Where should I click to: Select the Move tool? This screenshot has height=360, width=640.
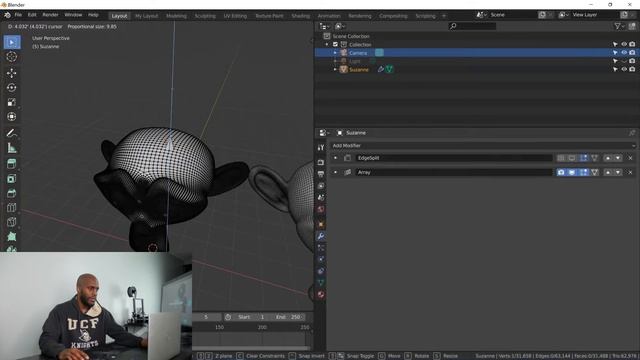[12, 73]
